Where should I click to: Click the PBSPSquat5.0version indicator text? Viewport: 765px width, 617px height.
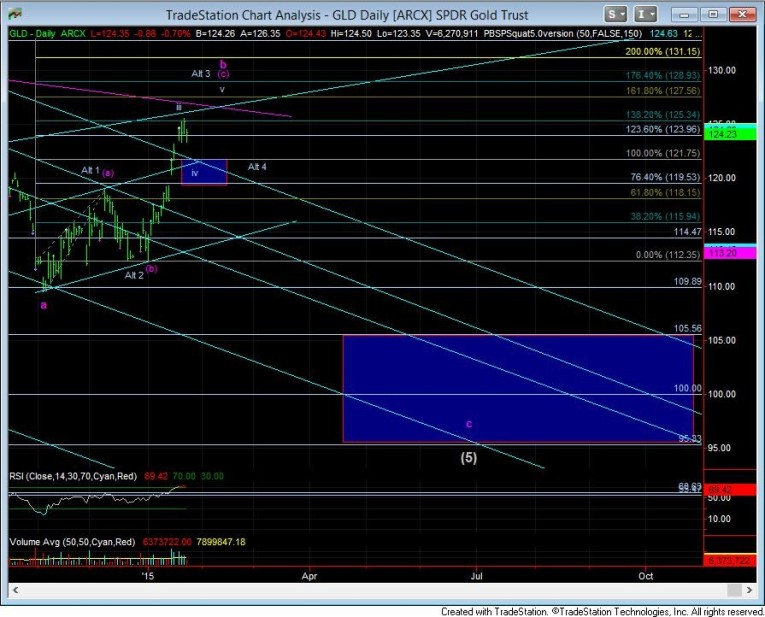click(563, 34)
